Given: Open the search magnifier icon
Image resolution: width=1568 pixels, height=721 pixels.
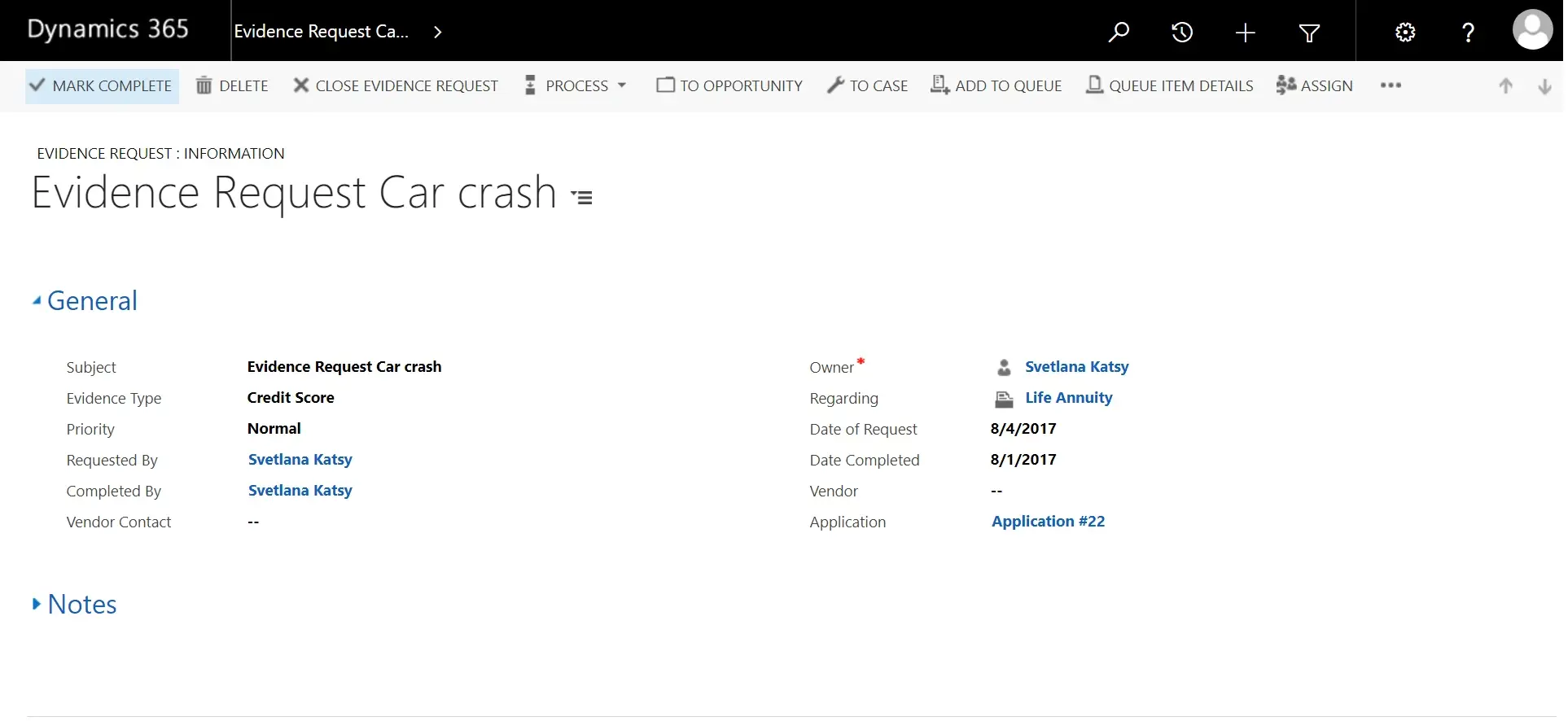Looking at the screenshot, I should click(1119, 33).
